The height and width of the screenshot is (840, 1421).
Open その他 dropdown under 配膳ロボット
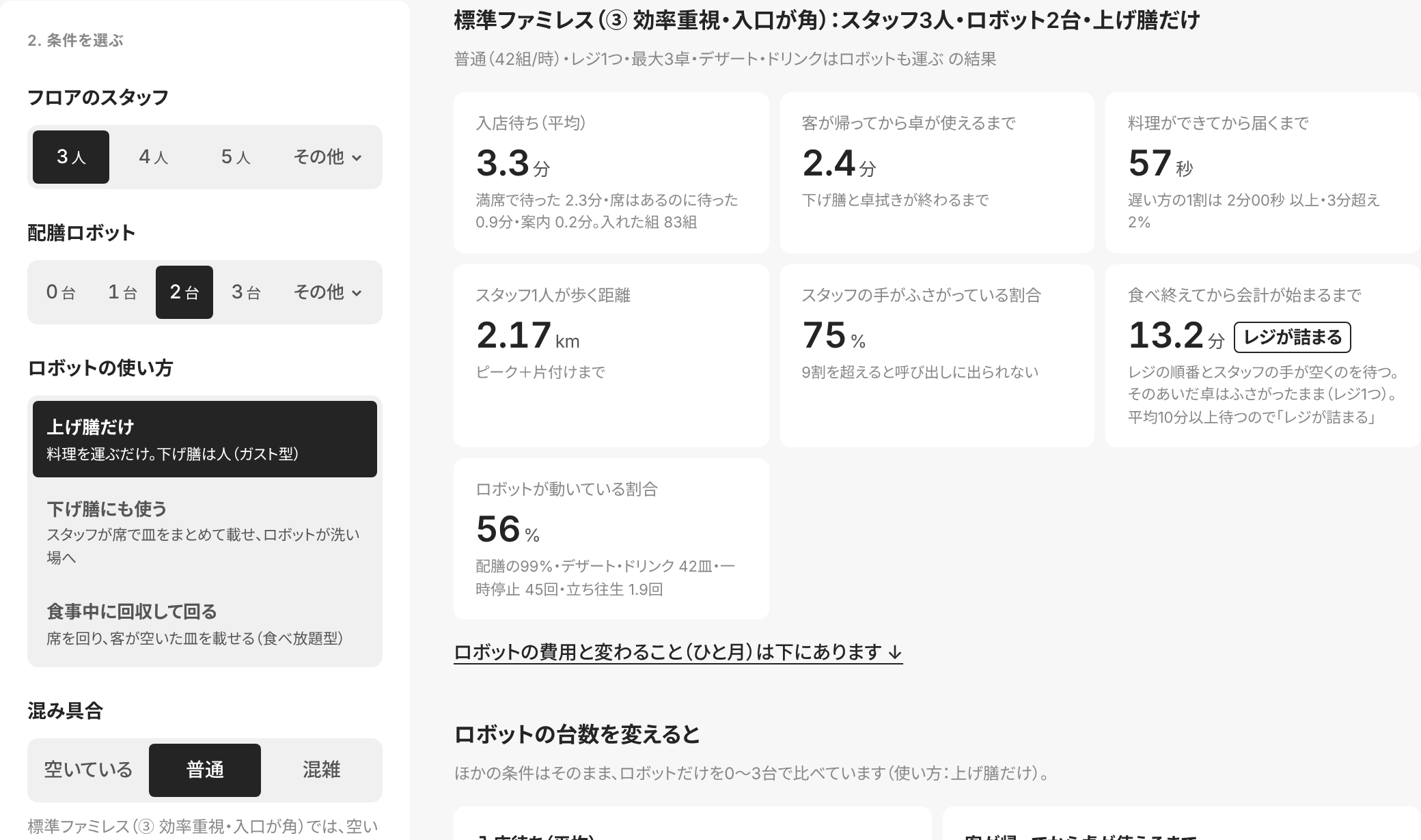[x=327, y=292]
